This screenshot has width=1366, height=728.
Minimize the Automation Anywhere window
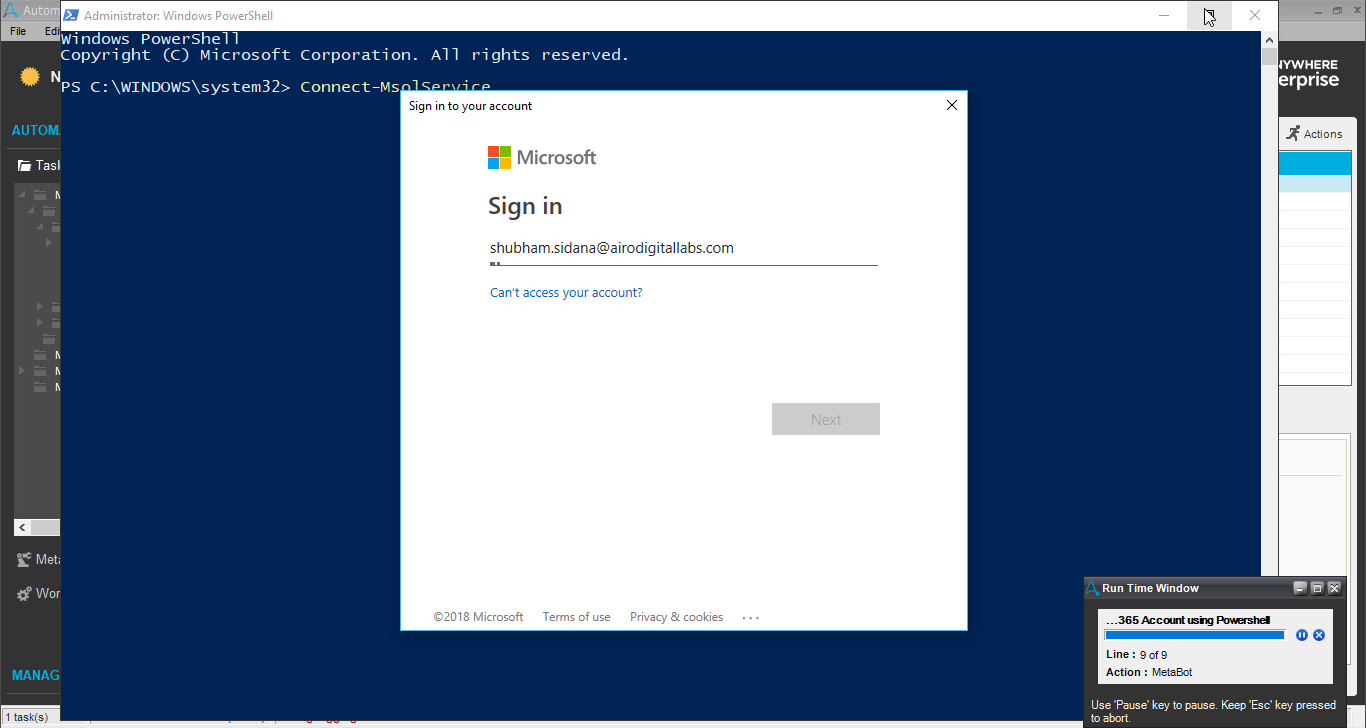pyautogui.click(x=1319, y=10)
